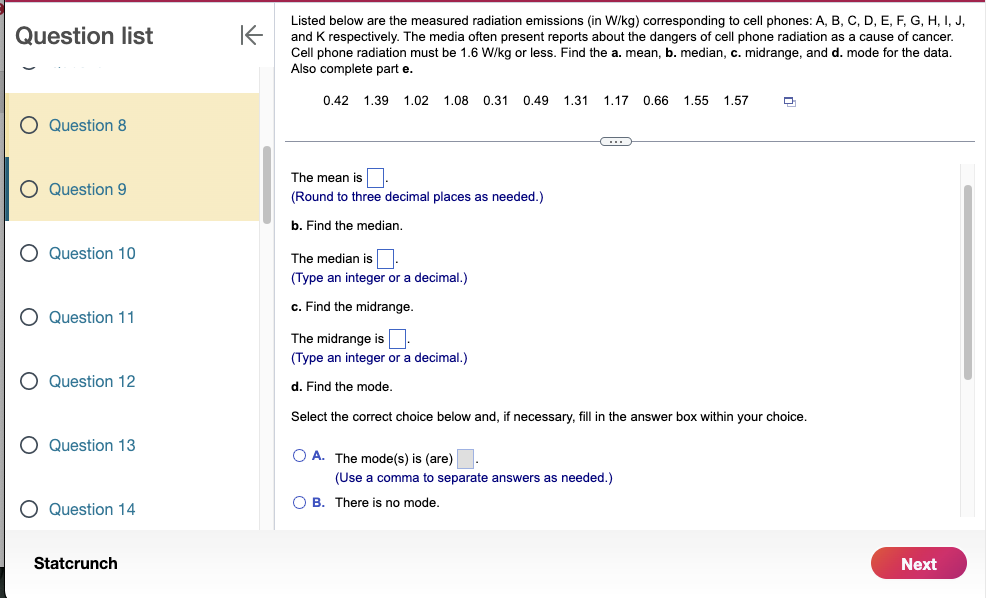
Task: Open Question 11
Action: point(91,317)
